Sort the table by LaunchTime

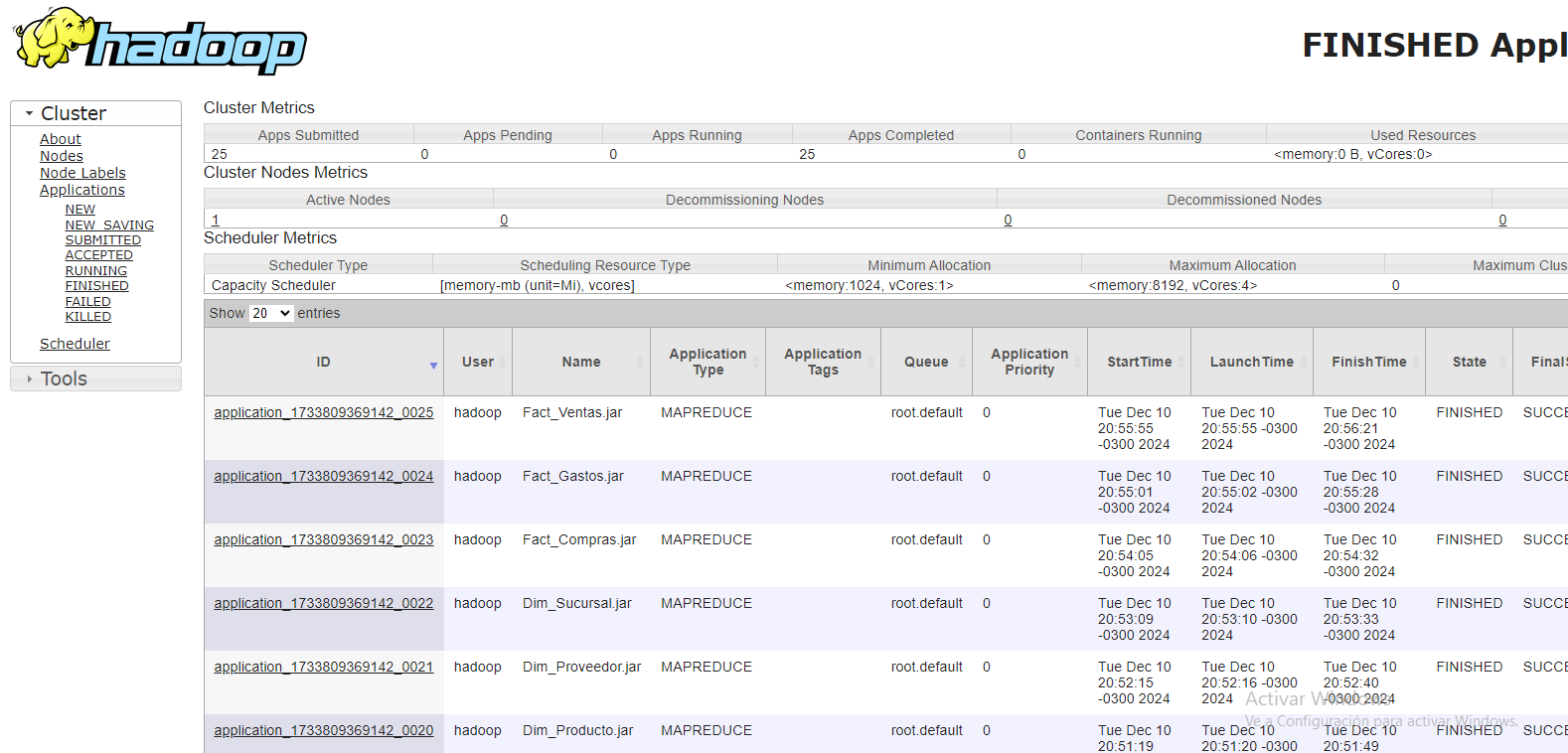[1252, 362]
